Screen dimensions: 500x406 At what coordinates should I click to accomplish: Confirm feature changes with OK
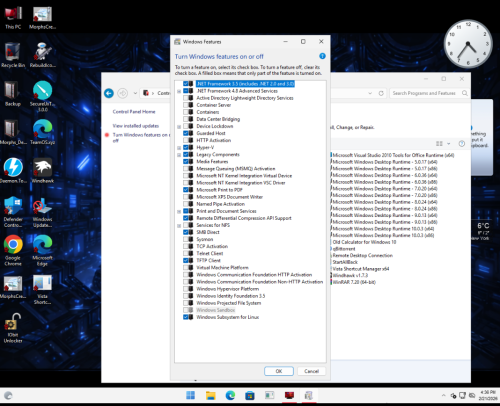(279, 371)
